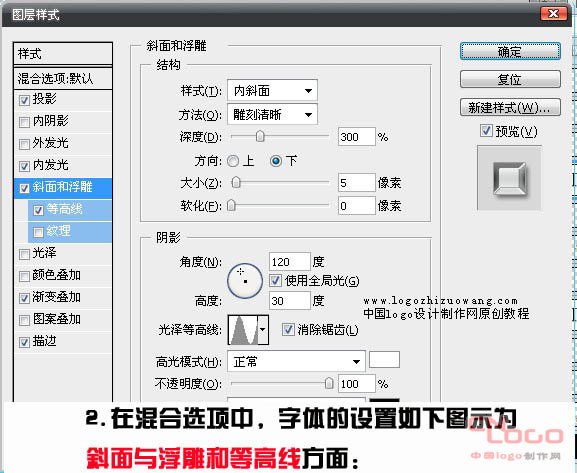
Task: Click the 新建样式 new style button
Action: [510, 107]
